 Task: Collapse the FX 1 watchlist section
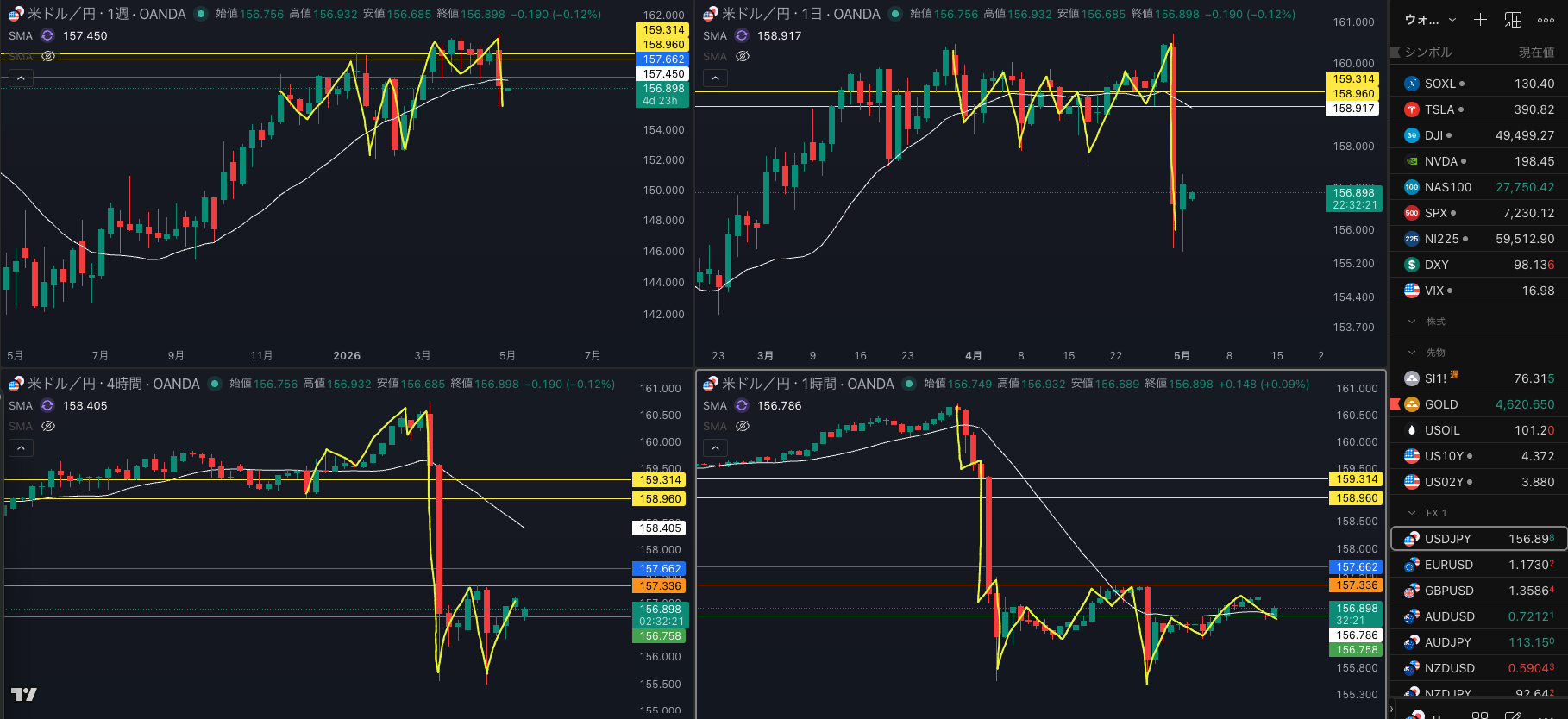pyautogui.click(x=1412, y=512)
